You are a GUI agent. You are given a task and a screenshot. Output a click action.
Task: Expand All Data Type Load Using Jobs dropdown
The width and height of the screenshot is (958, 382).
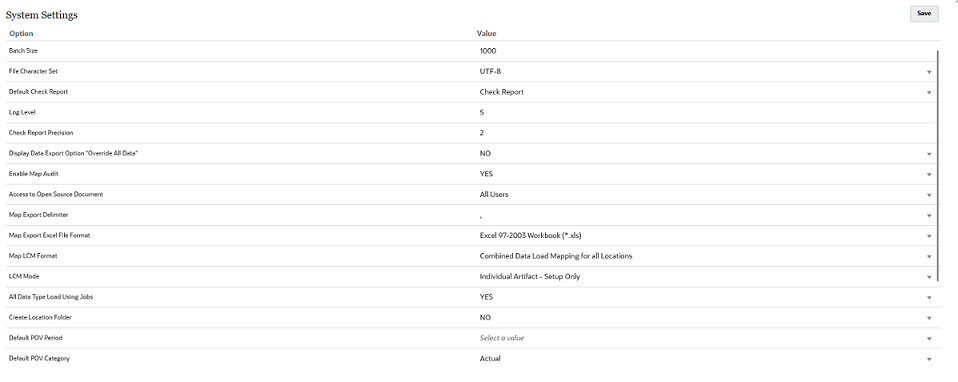pos(929,298)
